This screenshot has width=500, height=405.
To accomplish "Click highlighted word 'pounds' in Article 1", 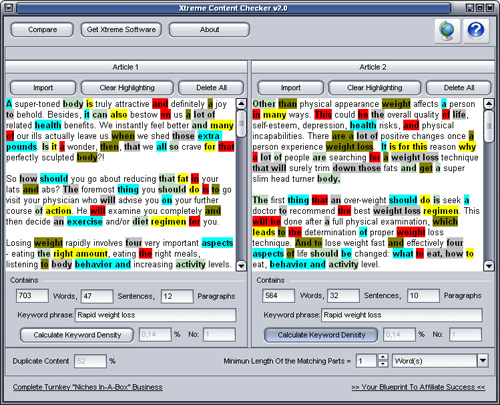I will (21, 147).
